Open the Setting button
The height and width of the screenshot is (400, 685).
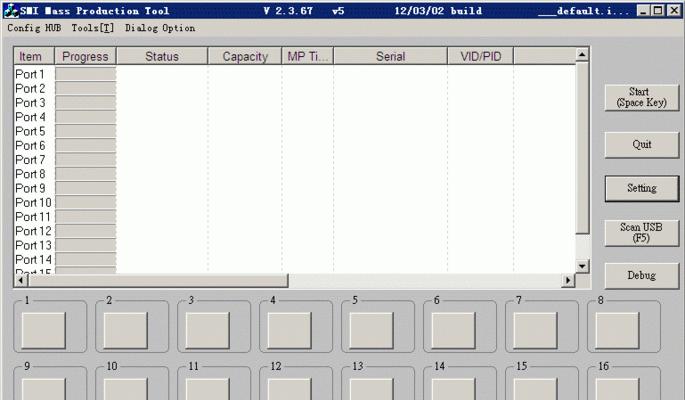pos(642,188)
